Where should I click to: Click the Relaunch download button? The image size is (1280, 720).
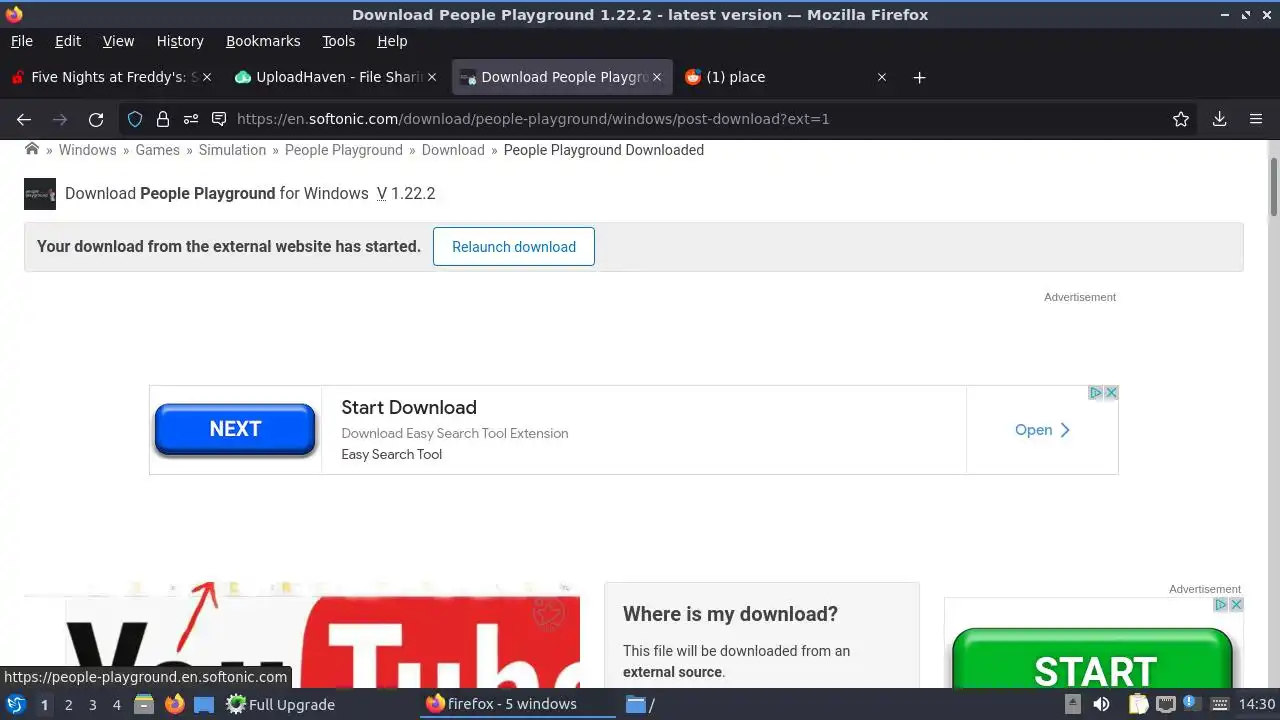[514, 247]
